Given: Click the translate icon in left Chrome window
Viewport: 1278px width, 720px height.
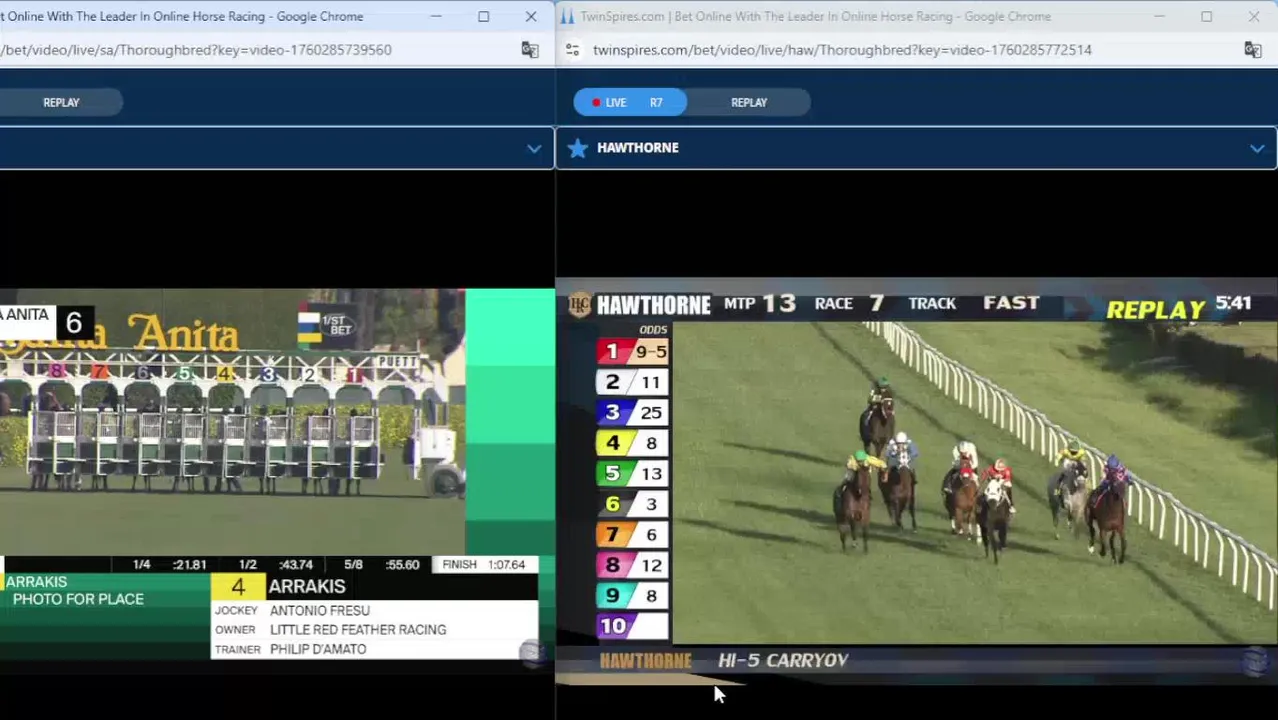Looking at the screenshot, I should pyautogui.click(x=530, y=50).
